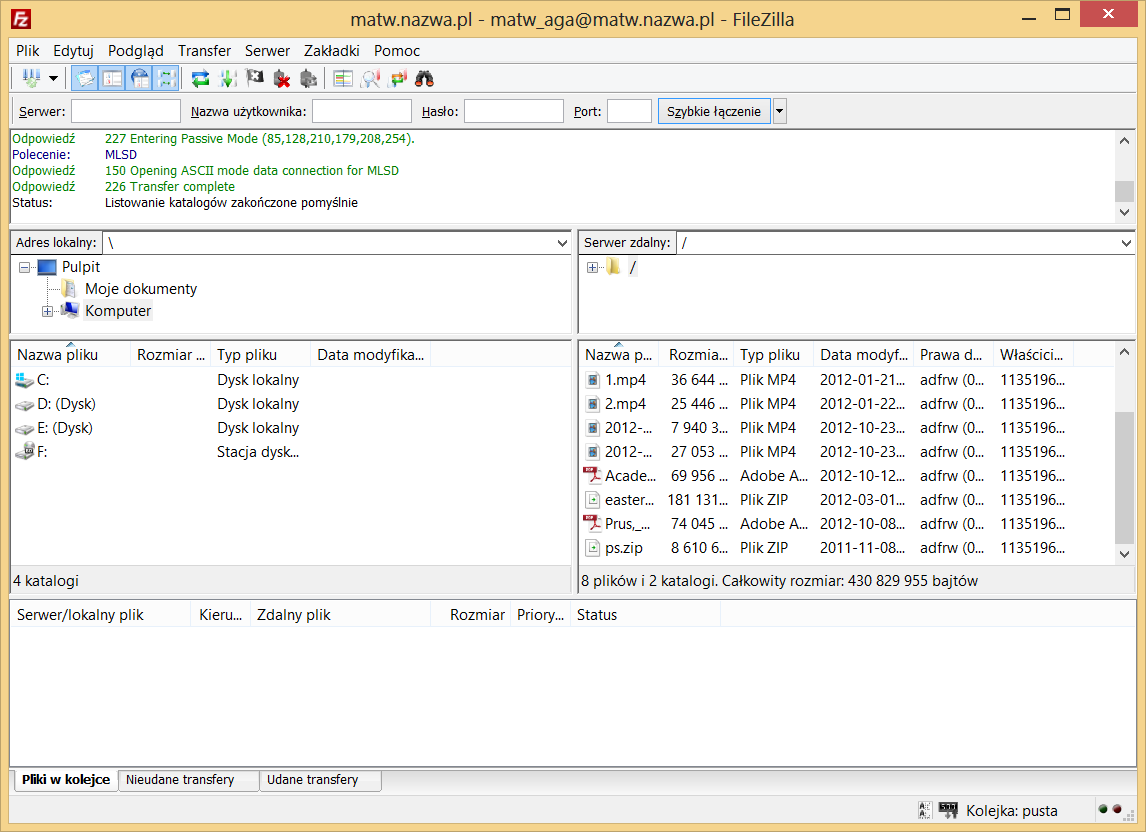Toggle the remote directory tree display
This screenshot has width=1146, height=832.
pyautogui.click(x=140, y=78)
